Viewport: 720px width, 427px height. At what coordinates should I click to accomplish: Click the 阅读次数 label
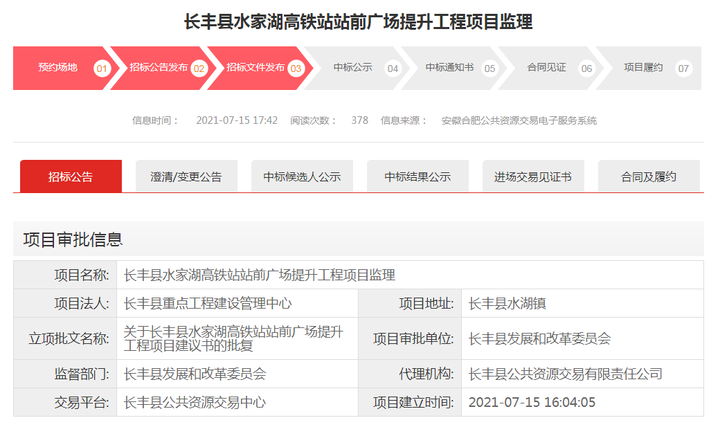313,121
